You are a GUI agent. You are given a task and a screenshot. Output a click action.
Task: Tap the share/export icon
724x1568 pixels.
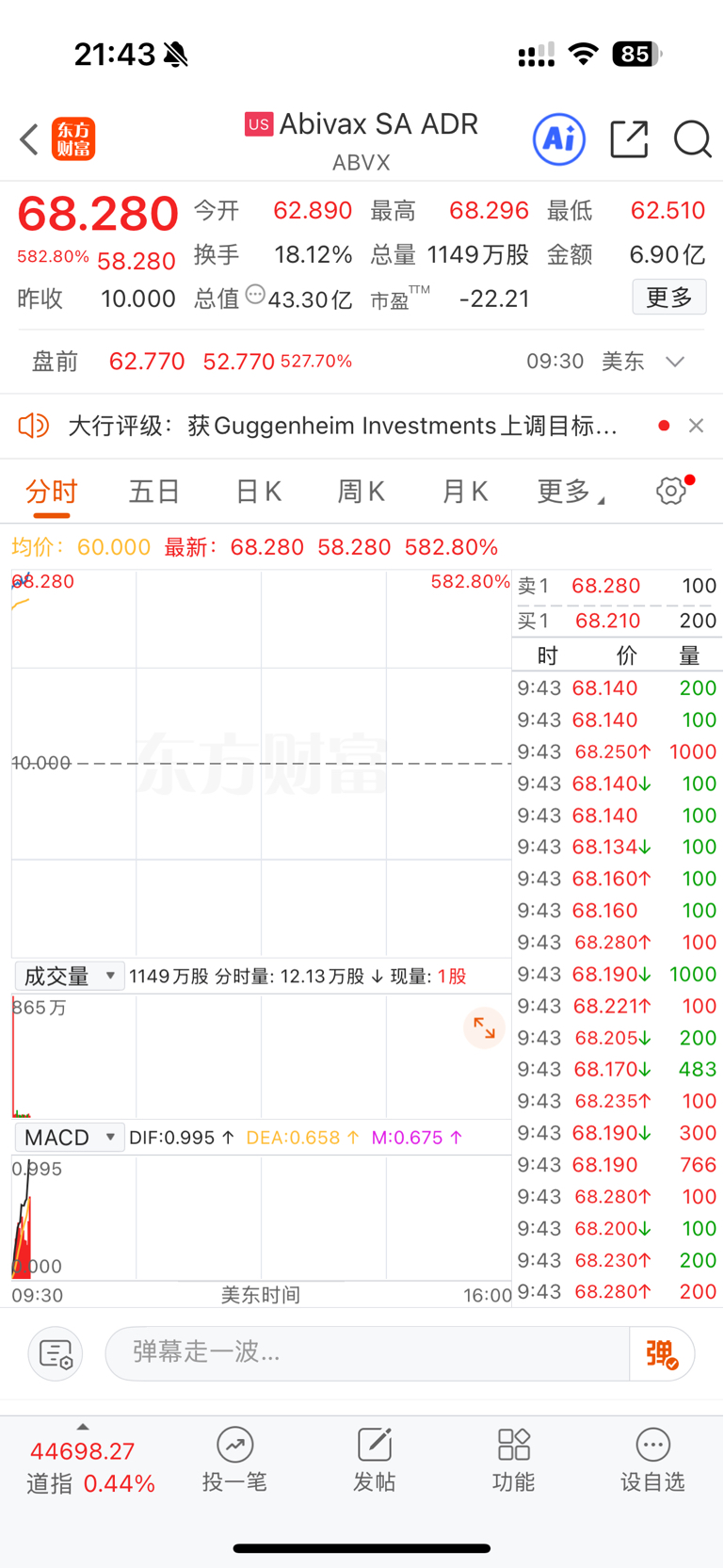point(629,139)
